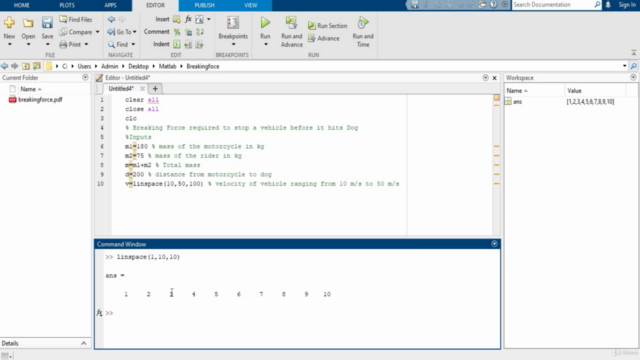The width and height of the screenshot is (640, 360).
Task: Switch to the APPS tab
Action: (x=110, y=5)
